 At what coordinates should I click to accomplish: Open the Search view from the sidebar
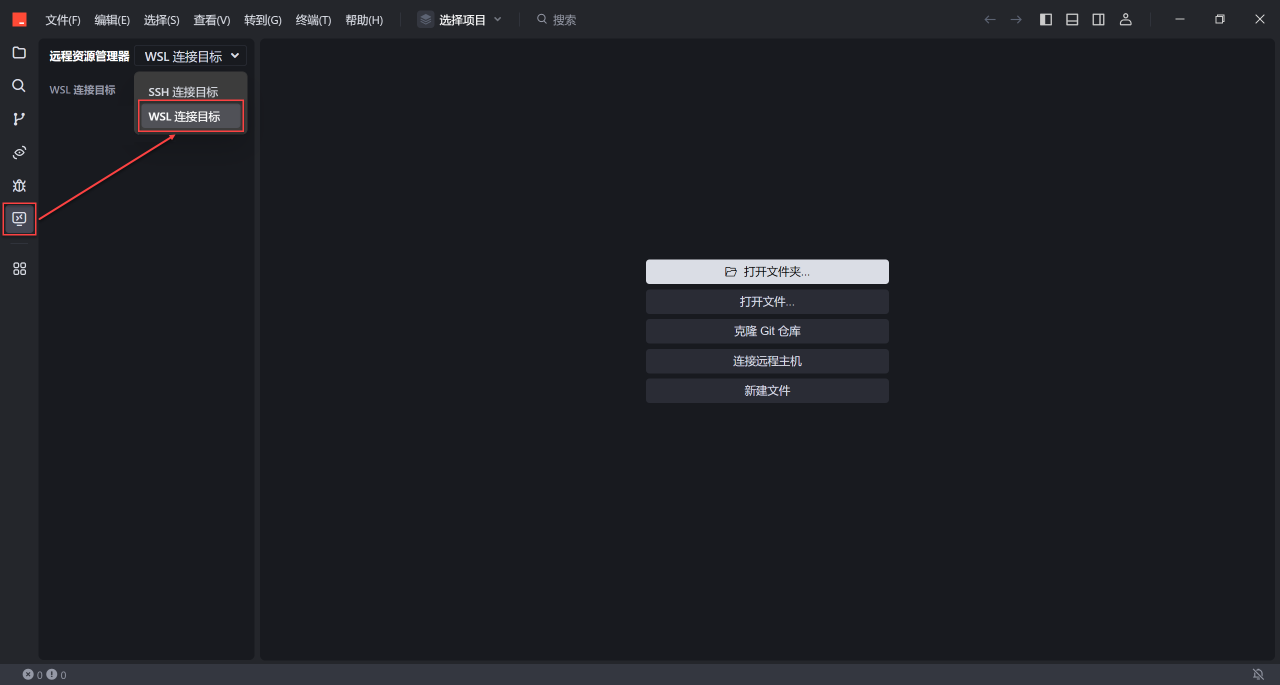tap(18, 85)
